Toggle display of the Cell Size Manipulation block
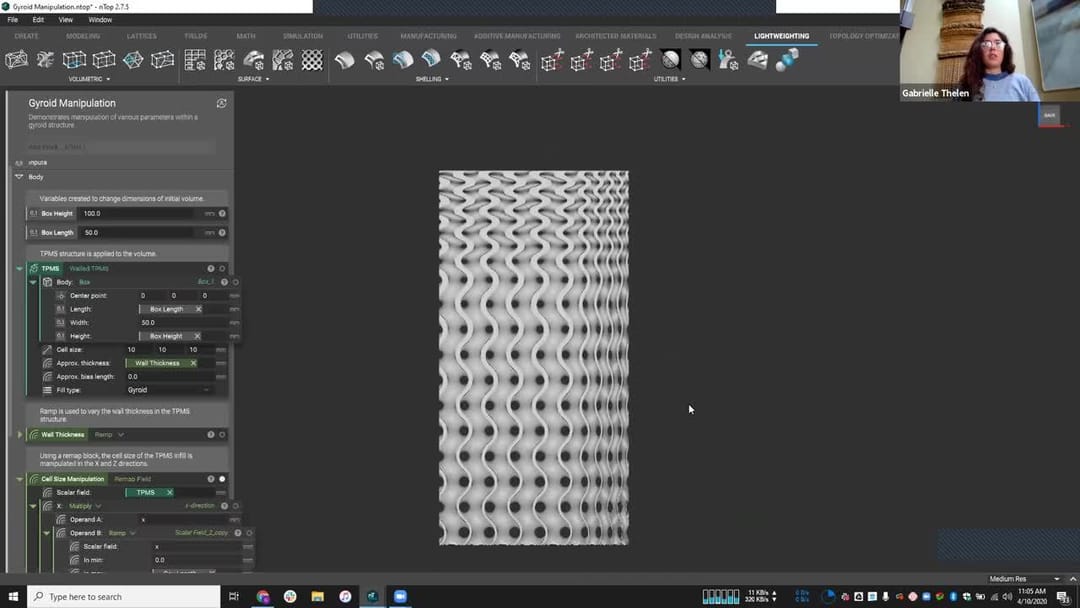 [222, 478]
